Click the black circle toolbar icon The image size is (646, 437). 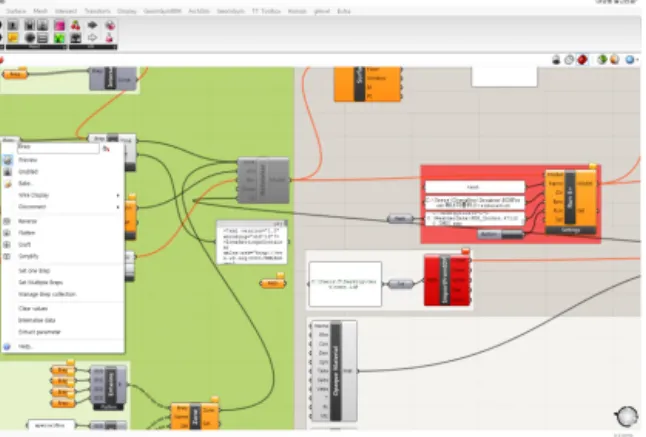tap(30, 38)
